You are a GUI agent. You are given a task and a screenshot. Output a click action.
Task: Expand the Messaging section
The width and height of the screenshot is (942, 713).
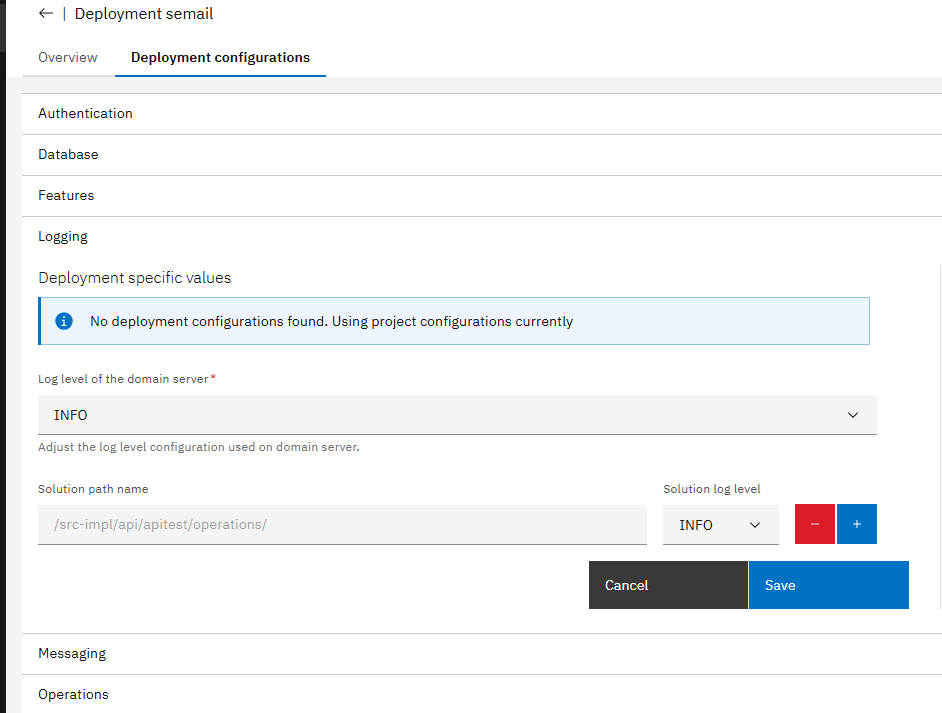click(72, 654)
